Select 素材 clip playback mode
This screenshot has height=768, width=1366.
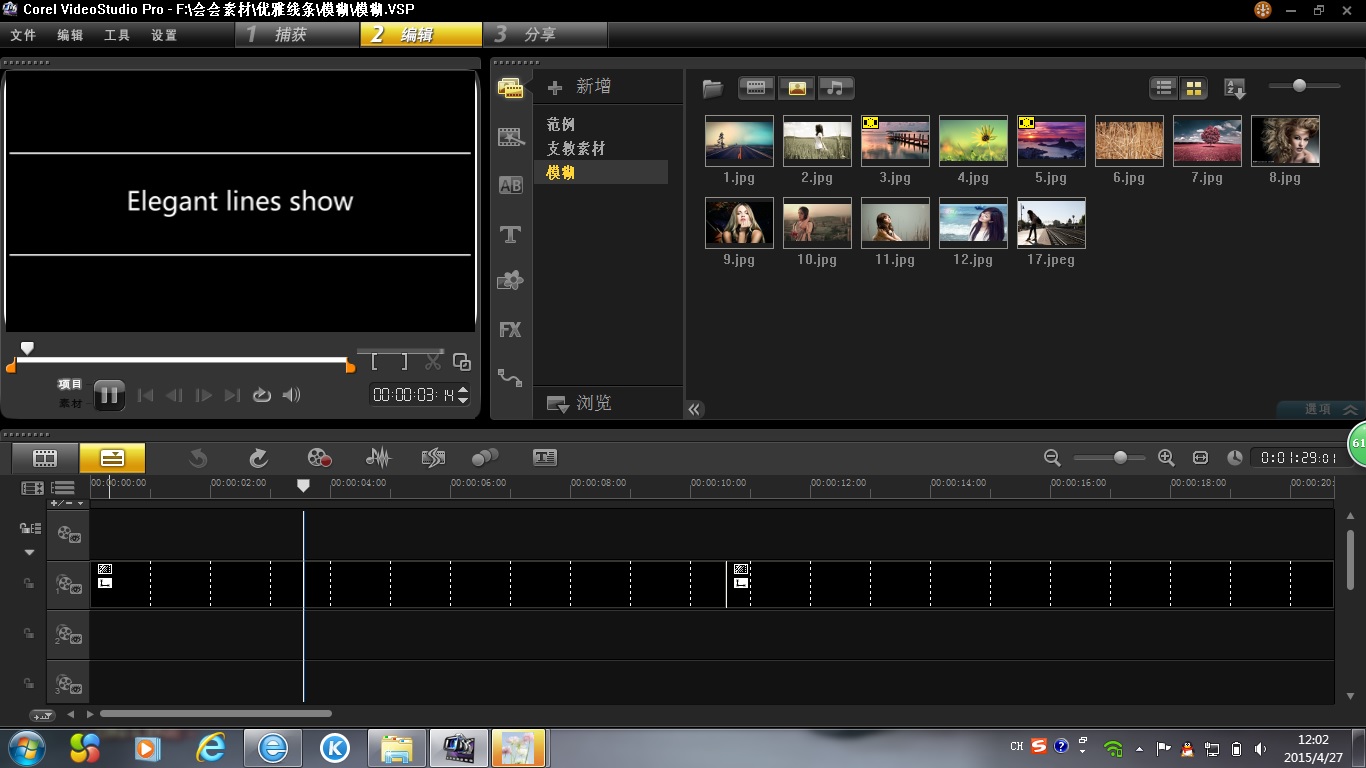70,403
